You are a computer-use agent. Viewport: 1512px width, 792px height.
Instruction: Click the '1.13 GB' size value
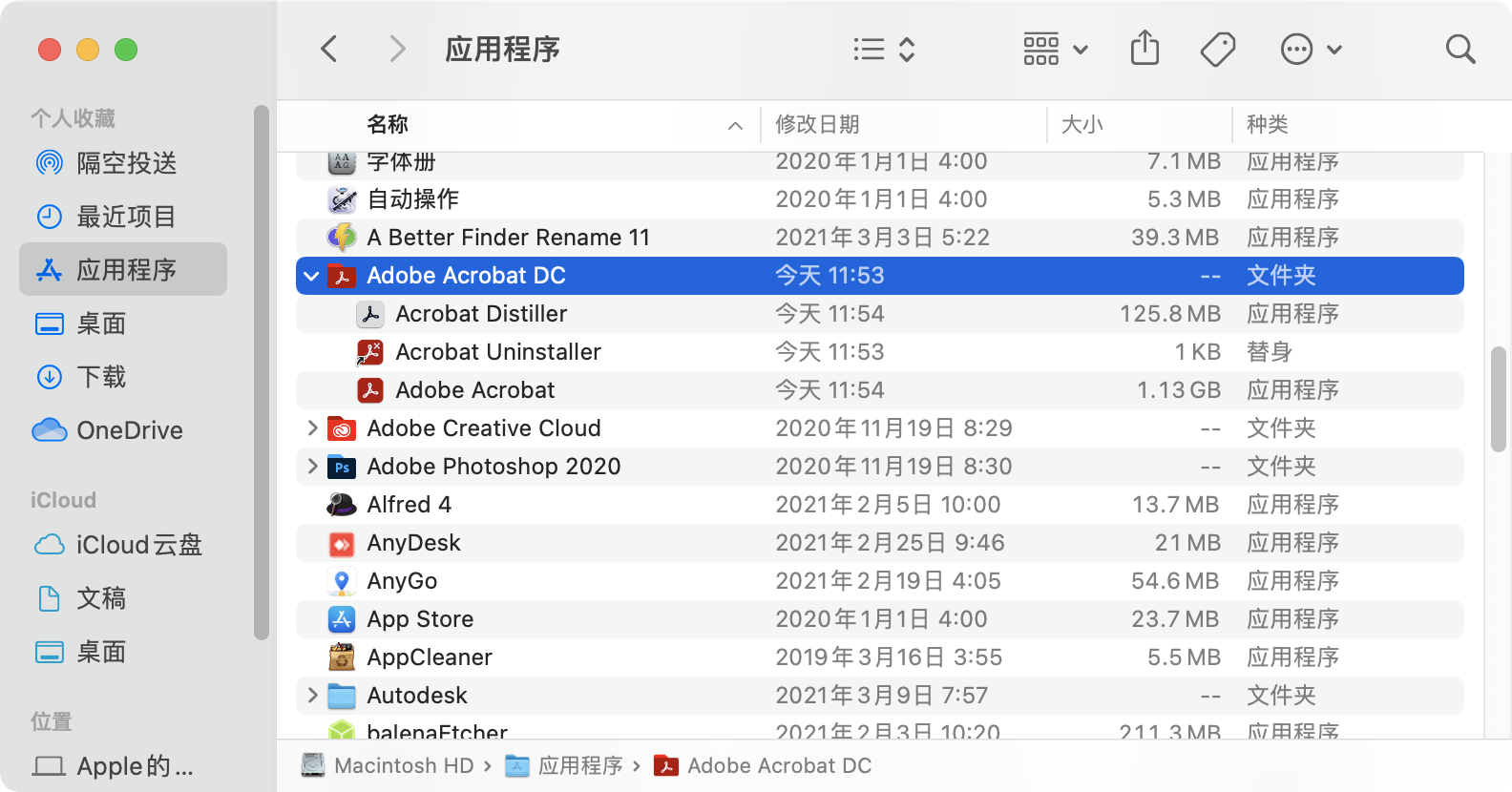(x=1178, y=390)
